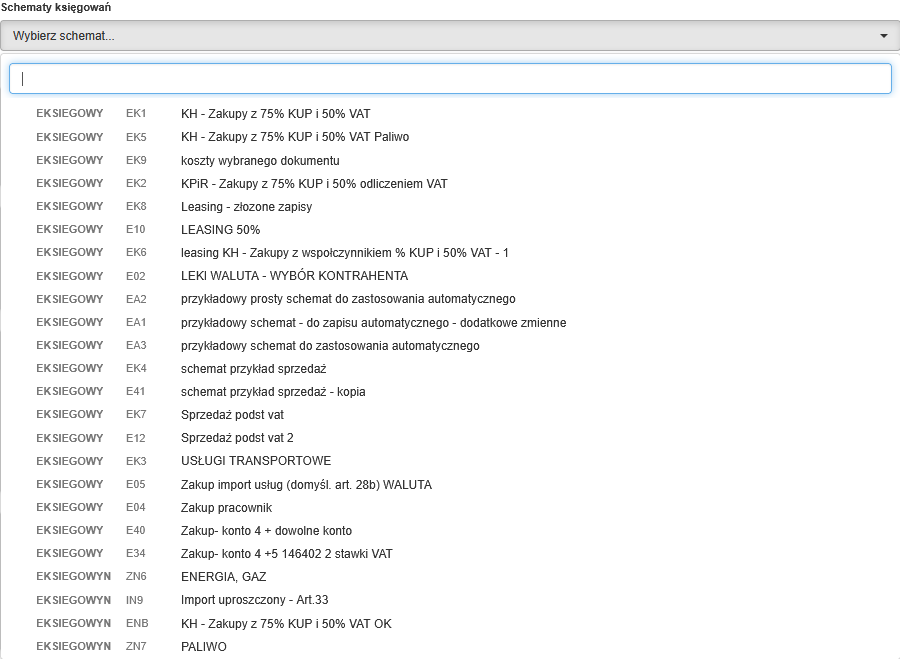900x659 pixels.
Task: Select 'LEKI WALUTA - WYBÓR KONTRAHENTA'
Action: coord(294,276)
